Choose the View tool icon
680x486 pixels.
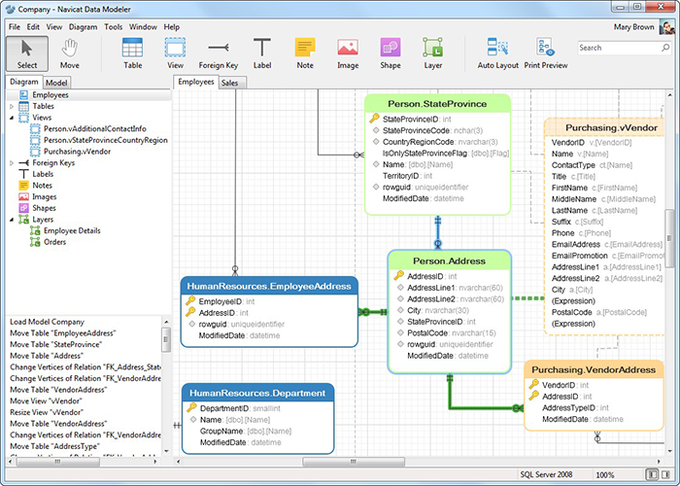point(175,53)
